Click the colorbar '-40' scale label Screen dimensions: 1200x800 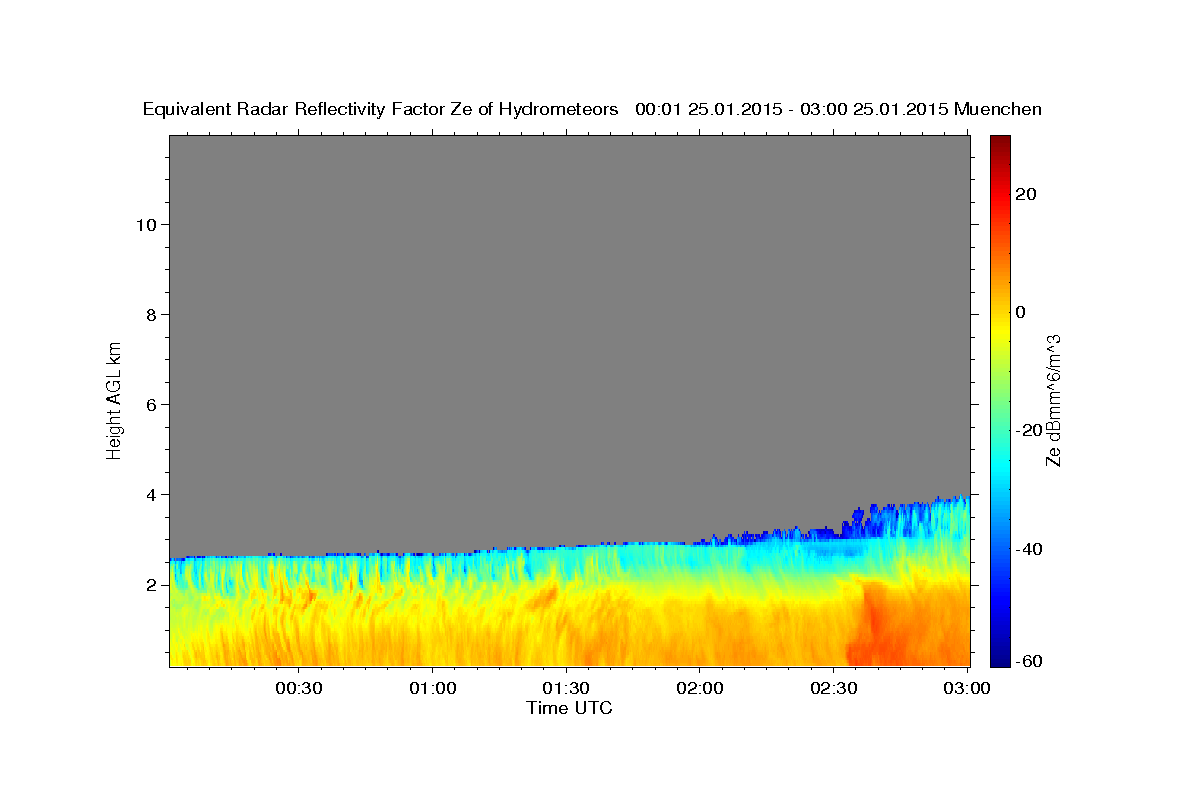[x=1030, y=549]
